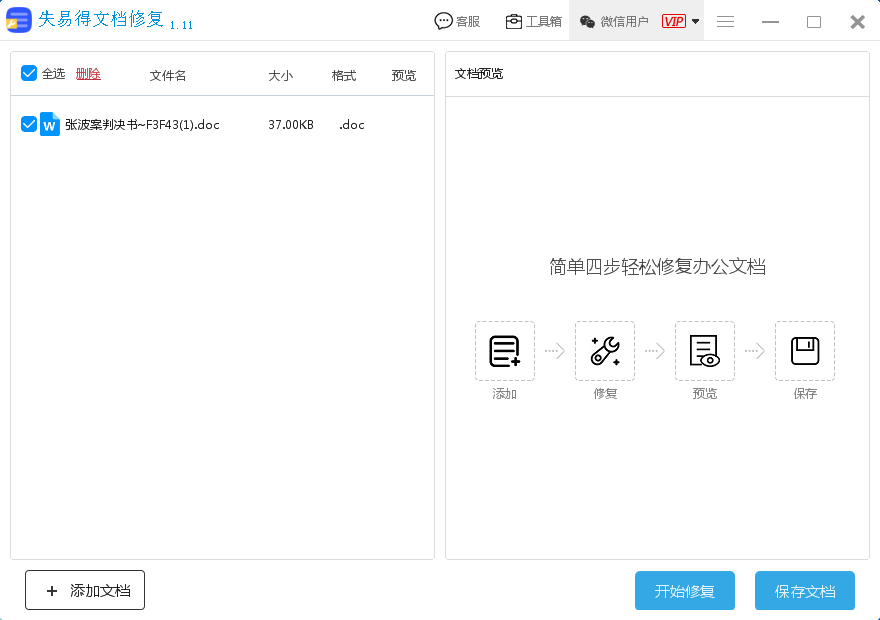
Task: Click the 文档预览 panel header
Action: click(477, 73)
